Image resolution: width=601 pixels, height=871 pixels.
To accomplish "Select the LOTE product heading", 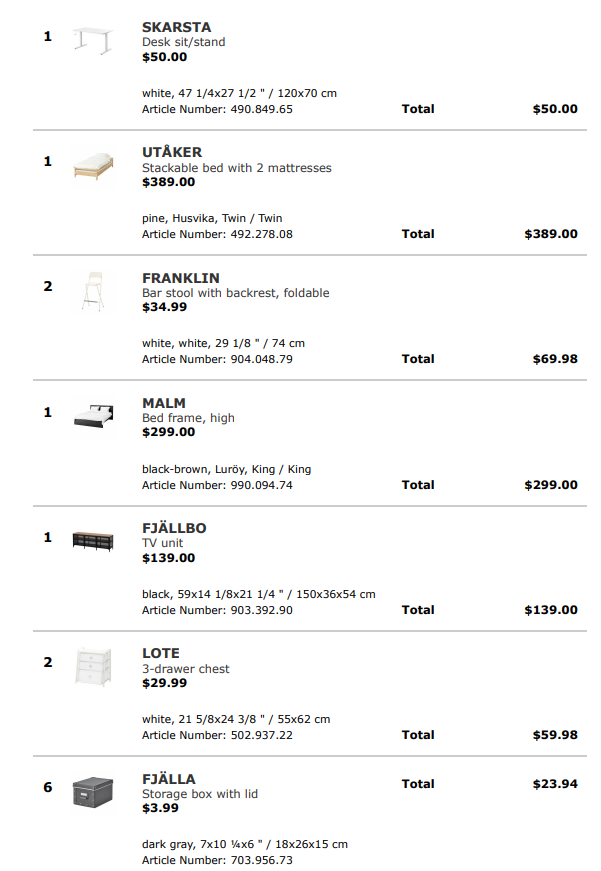I will click(x=161, y=653).
